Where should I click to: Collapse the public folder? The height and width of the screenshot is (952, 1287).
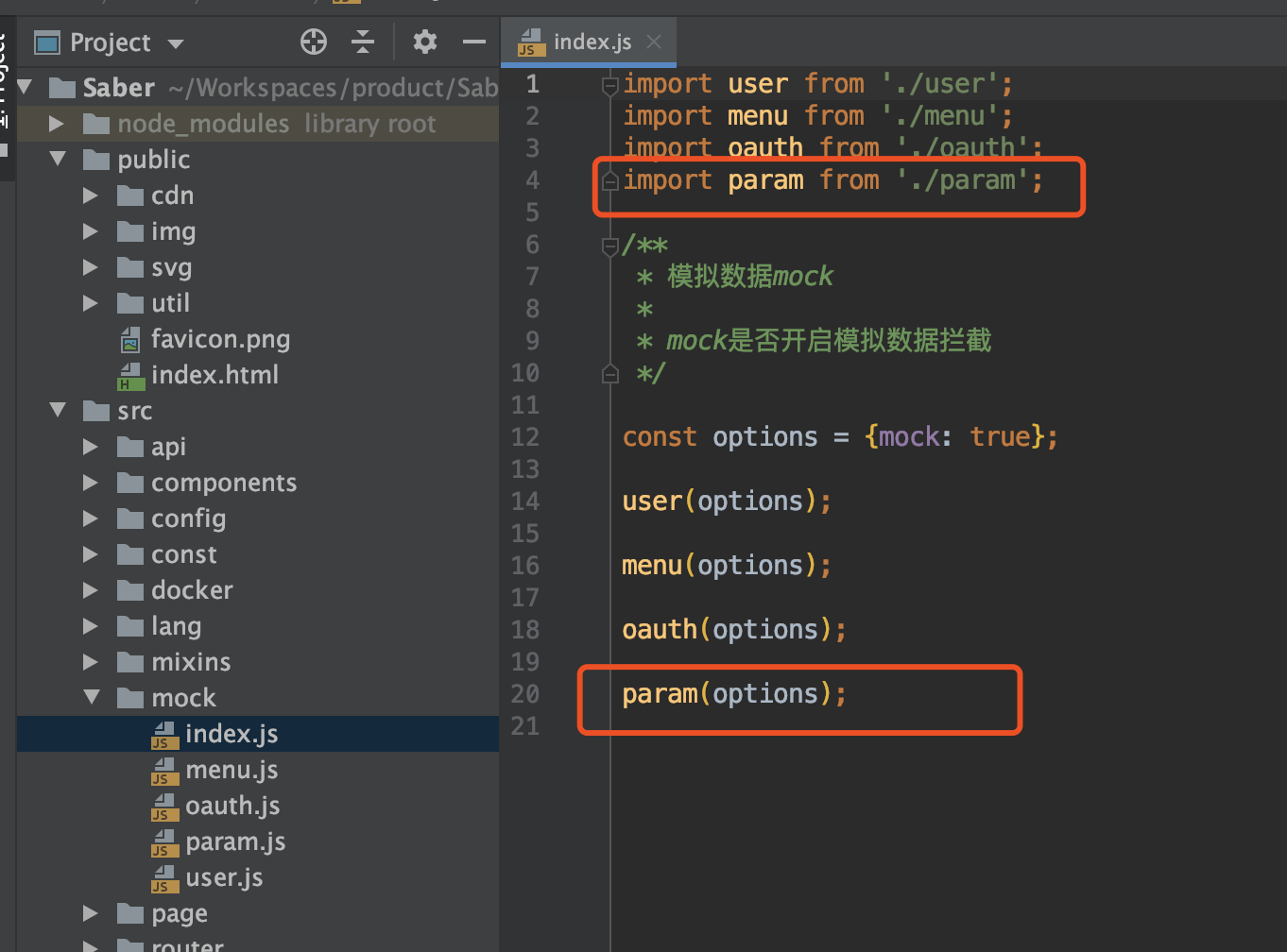click(x=59, y=159)
